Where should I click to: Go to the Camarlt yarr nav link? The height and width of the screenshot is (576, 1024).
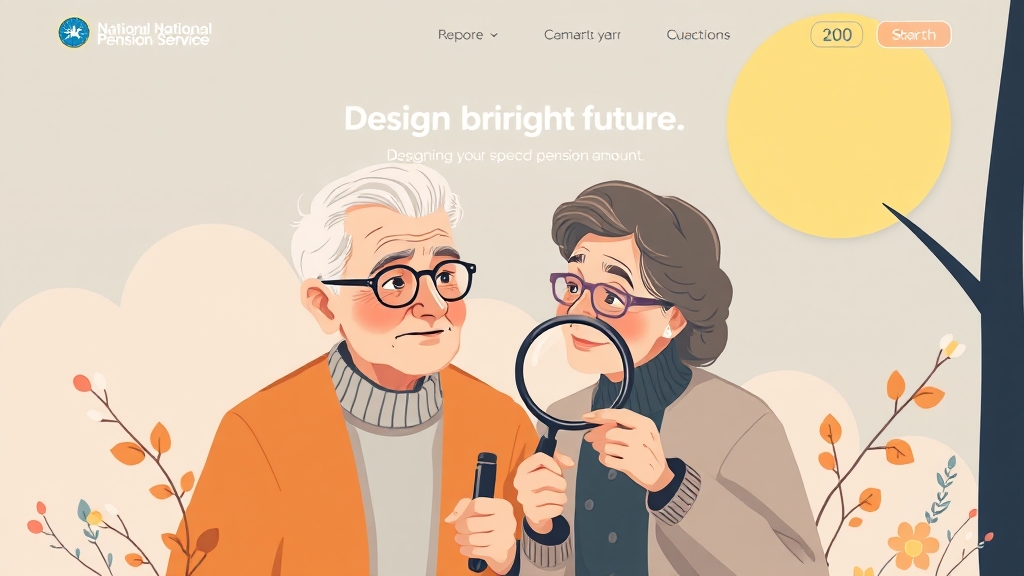coord(582,35)
